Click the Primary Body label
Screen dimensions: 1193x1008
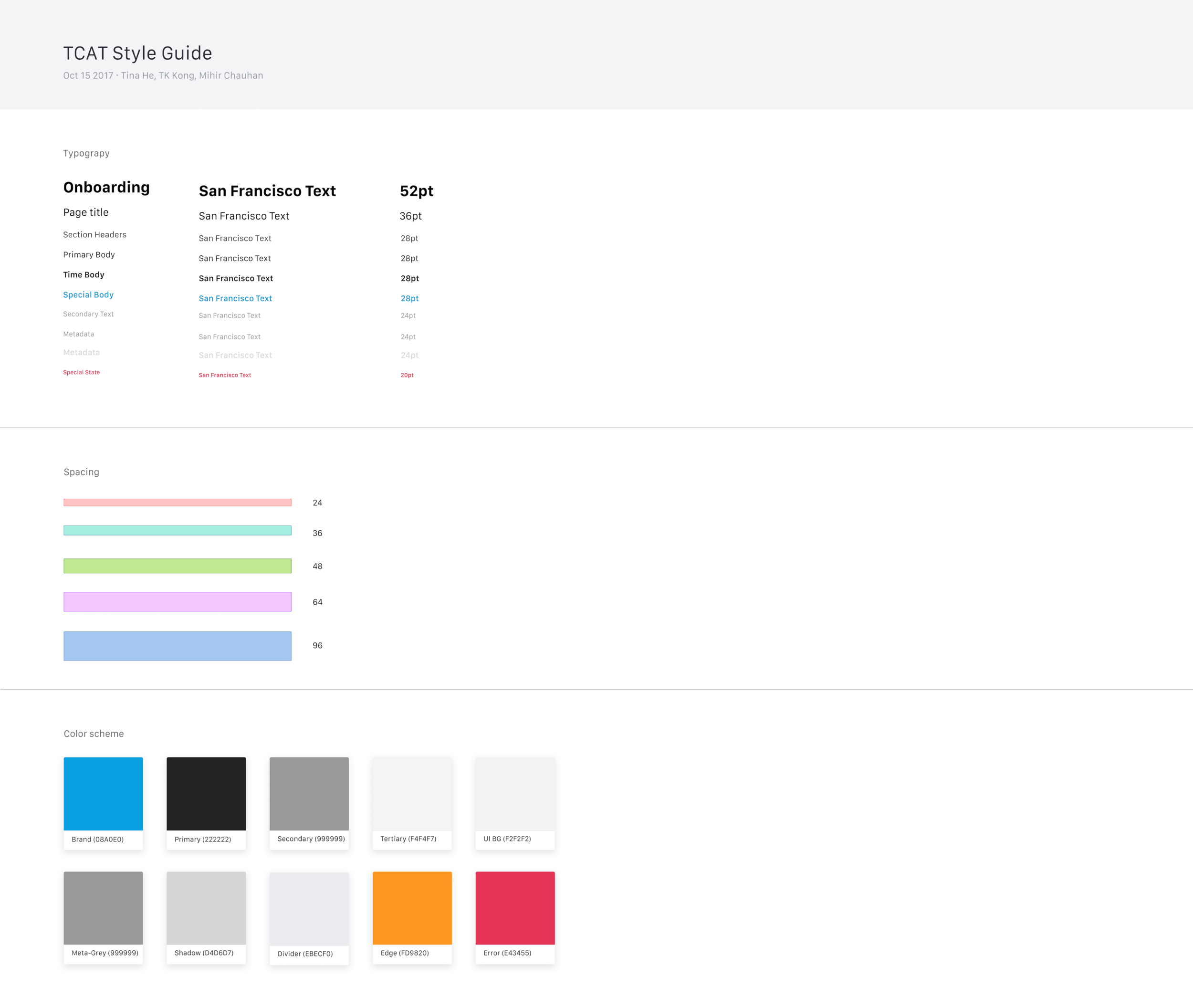pyautogui.click(x=89, y=254)
